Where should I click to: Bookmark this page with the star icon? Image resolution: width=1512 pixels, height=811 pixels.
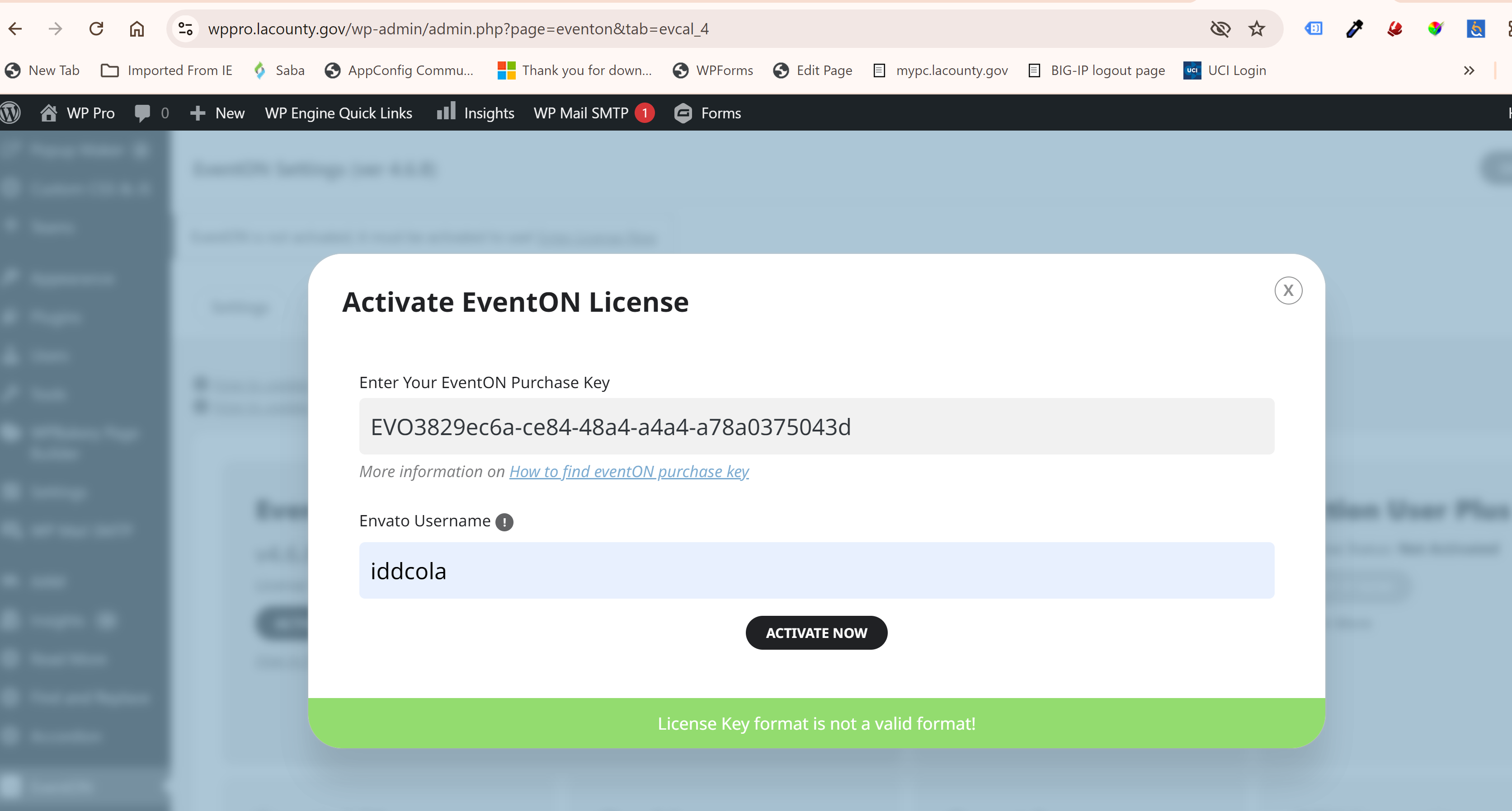click(1257, 29)
